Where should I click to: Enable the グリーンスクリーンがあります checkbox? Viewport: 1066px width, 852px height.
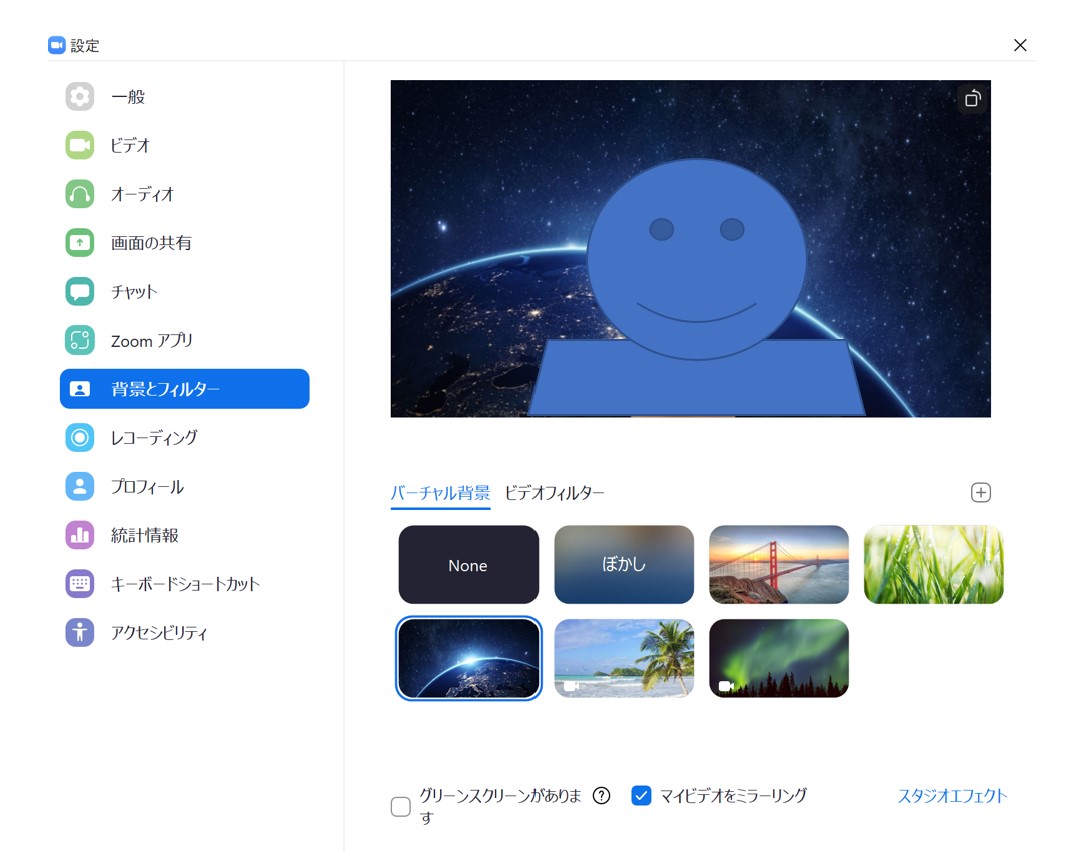point(400,807)
